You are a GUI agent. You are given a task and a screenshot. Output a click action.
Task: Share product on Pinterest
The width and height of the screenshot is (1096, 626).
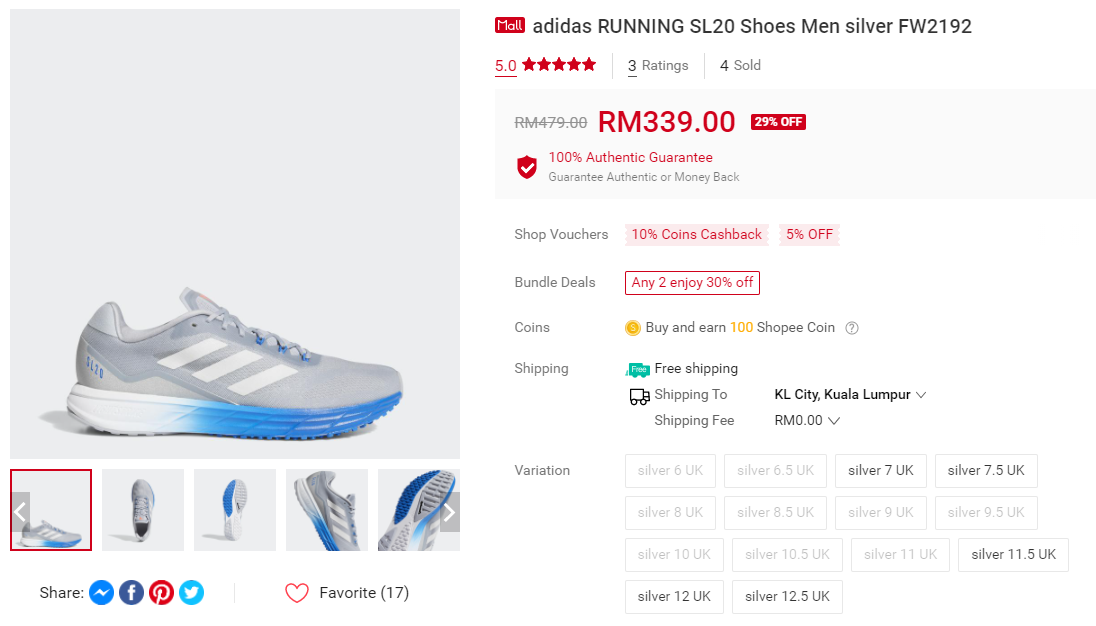(161, 593)
